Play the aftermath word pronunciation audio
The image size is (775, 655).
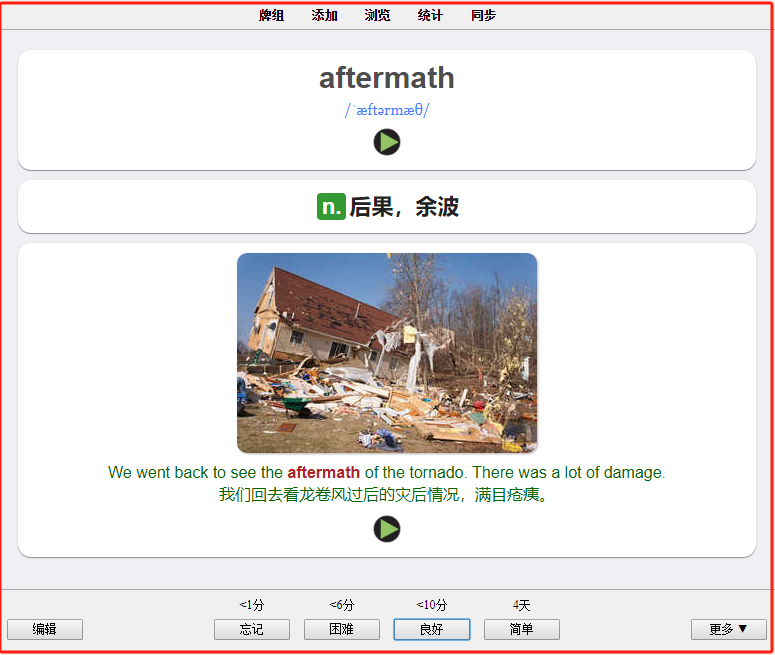(x=387, y=142)
